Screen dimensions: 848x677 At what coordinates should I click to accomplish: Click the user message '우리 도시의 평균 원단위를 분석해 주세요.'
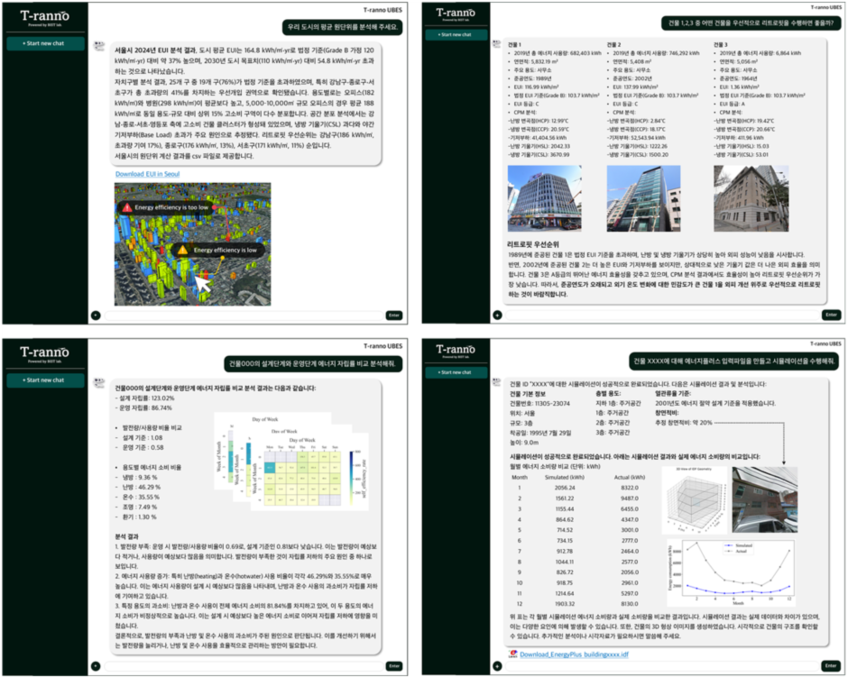click(343, 26)
